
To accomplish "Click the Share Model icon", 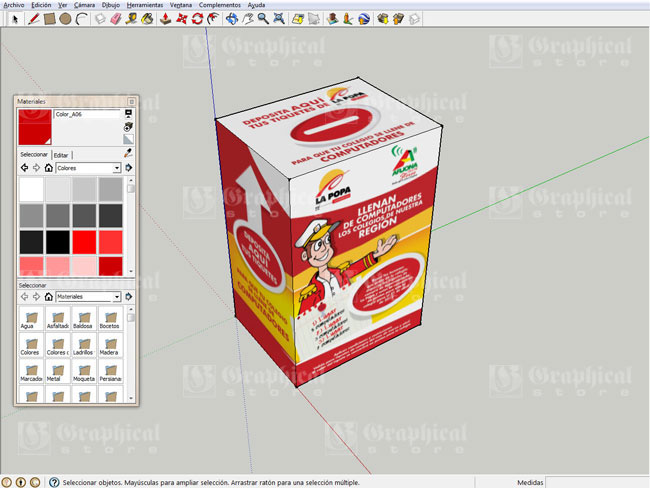I will pyautogui.click(x=398, y=19).
